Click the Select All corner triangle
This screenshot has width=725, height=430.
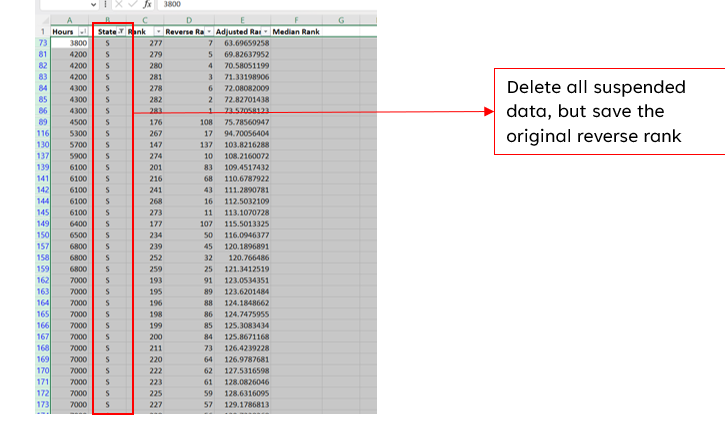point(45,20)
